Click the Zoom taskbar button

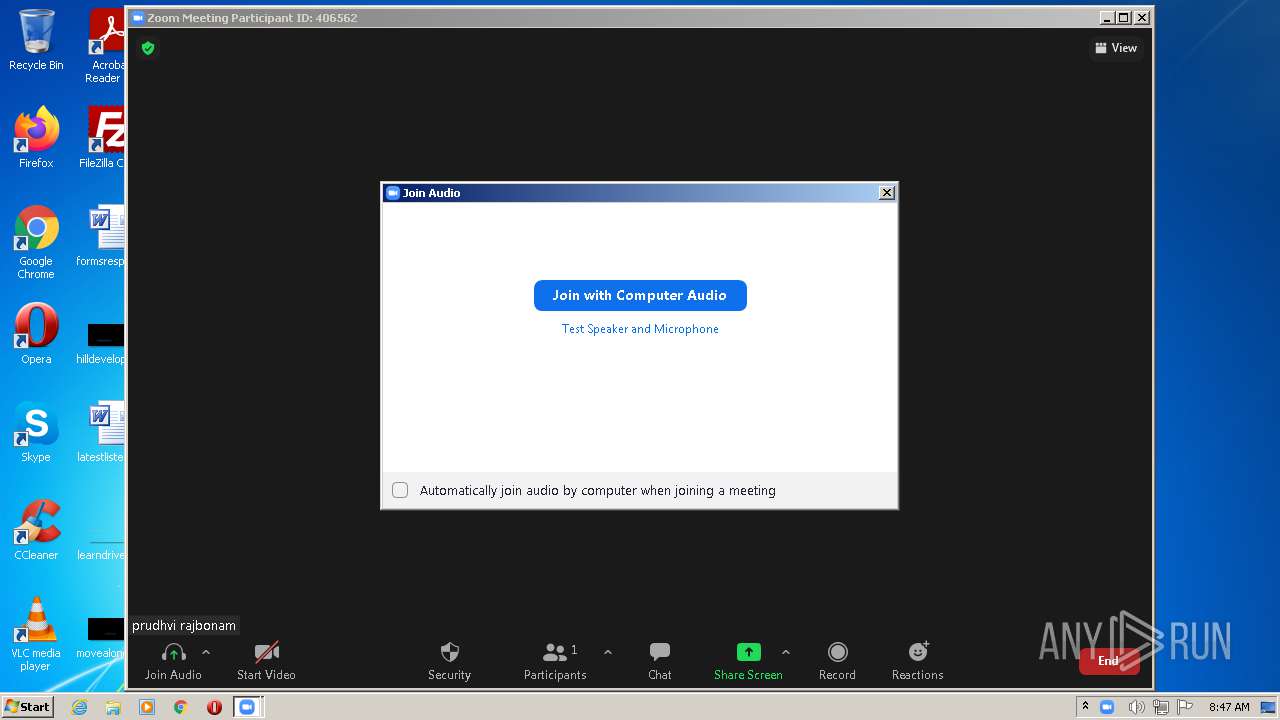(x=247, y=707)
